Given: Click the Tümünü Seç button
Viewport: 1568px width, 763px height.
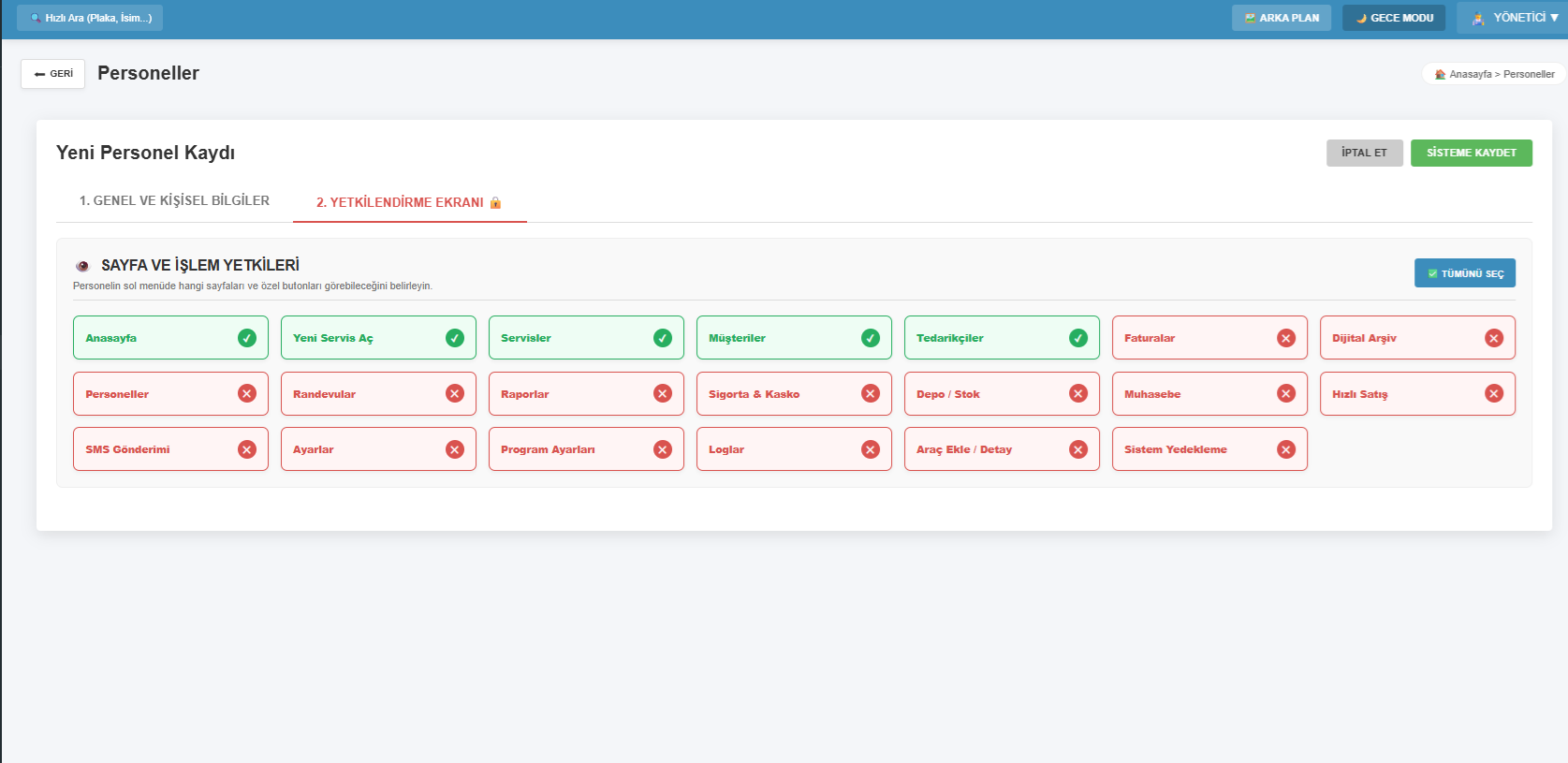Looking at the screenshot, I should click(1464, 273).
